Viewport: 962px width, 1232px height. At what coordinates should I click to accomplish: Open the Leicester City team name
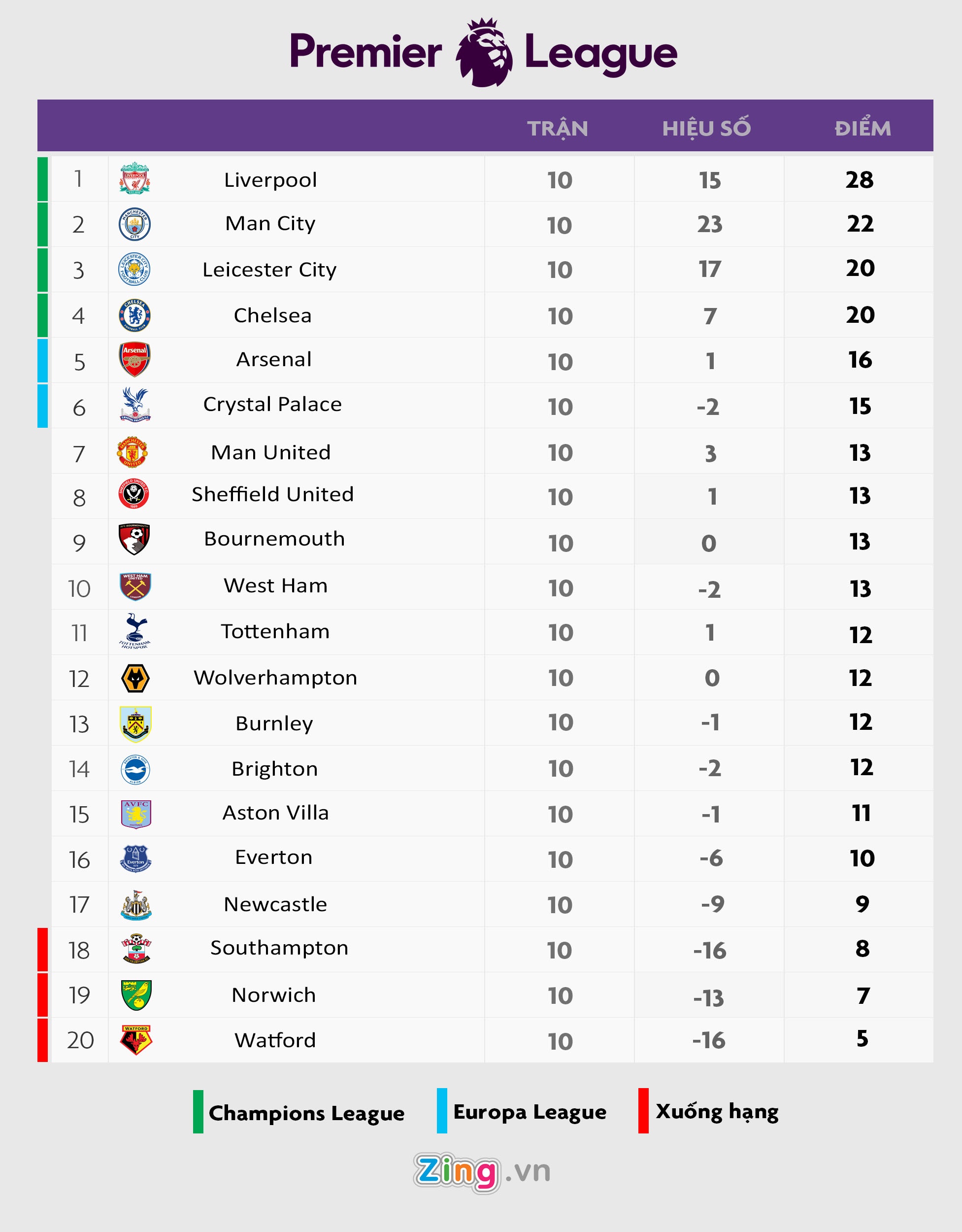click(269, 270)
